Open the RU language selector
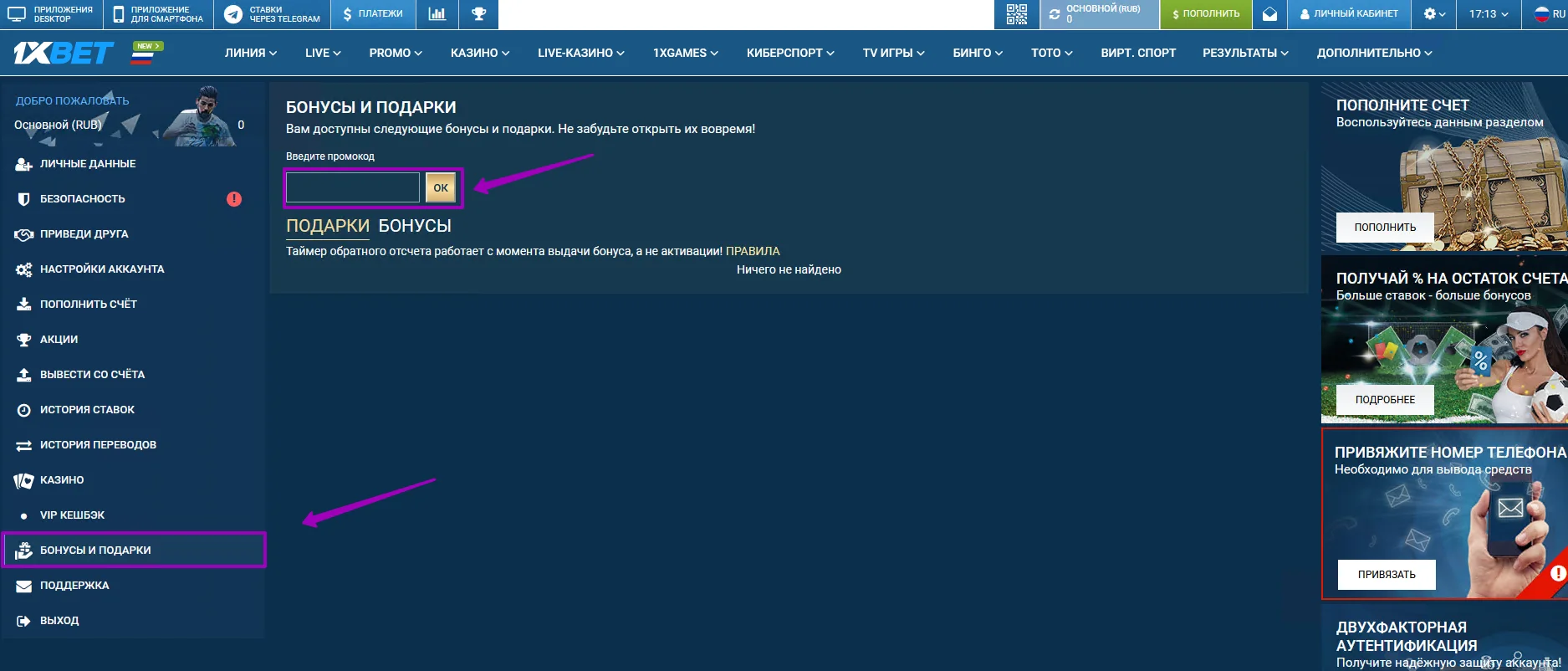This screenshot has width=1568, height=671. 1549,14
